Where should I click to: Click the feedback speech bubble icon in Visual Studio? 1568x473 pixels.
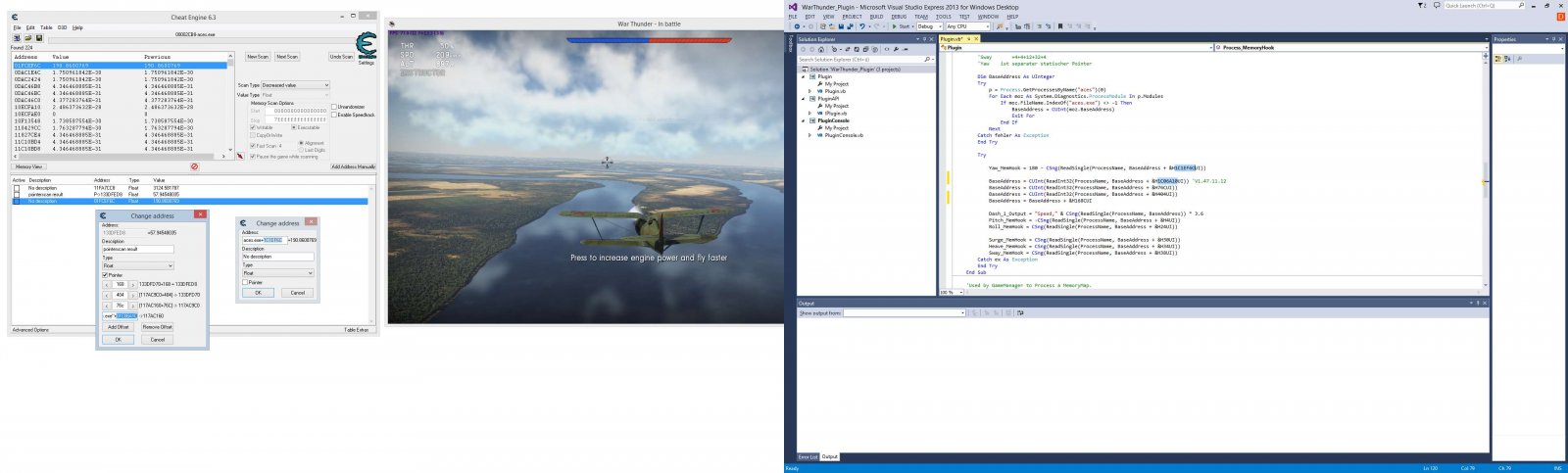tap(1437, 5)
